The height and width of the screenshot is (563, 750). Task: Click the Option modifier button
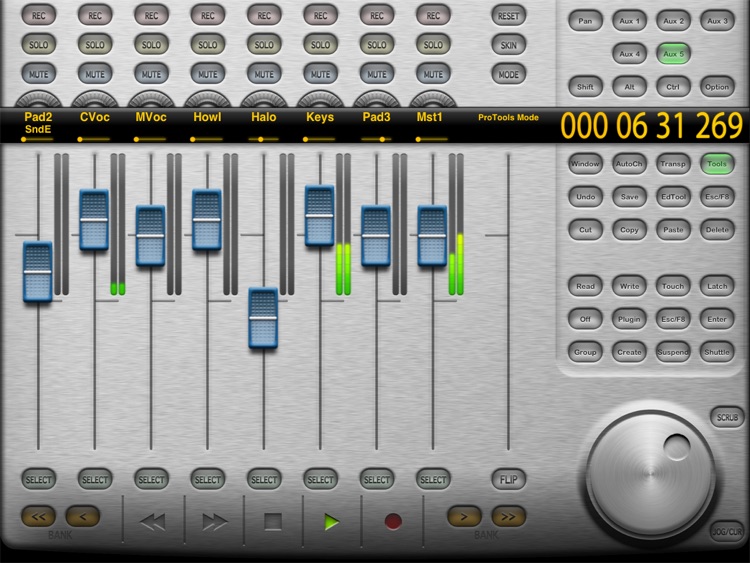pos(717,87)
